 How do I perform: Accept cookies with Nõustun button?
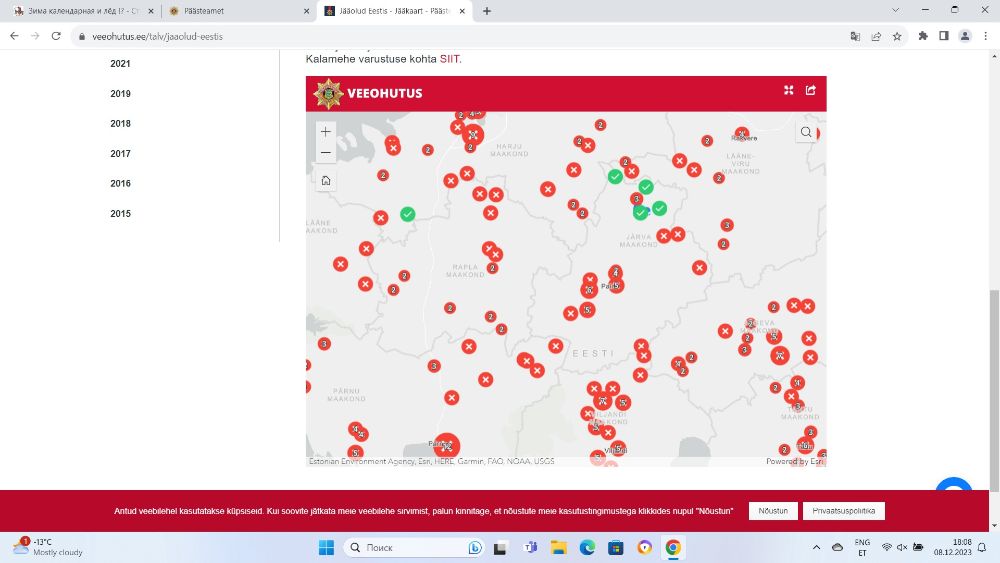[772, 511]
